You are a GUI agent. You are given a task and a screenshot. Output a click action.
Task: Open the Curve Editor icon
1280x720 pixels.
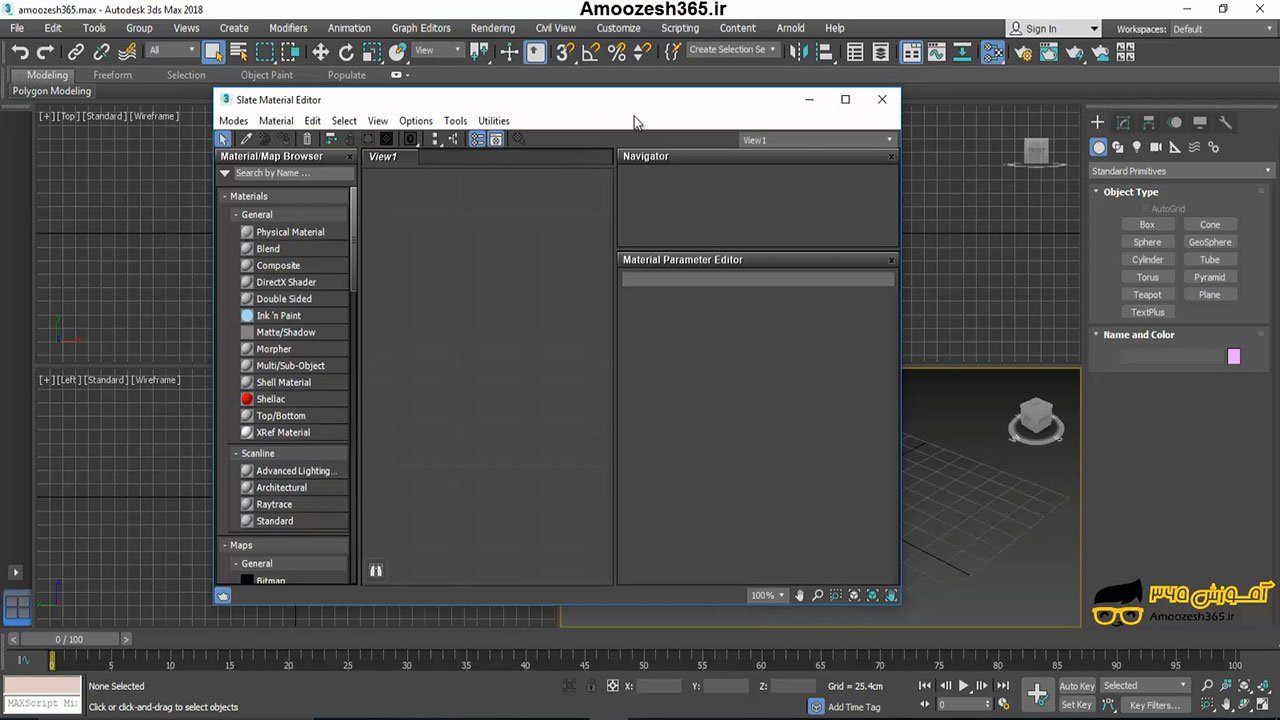pyautogui.click(x=936, y=52)
